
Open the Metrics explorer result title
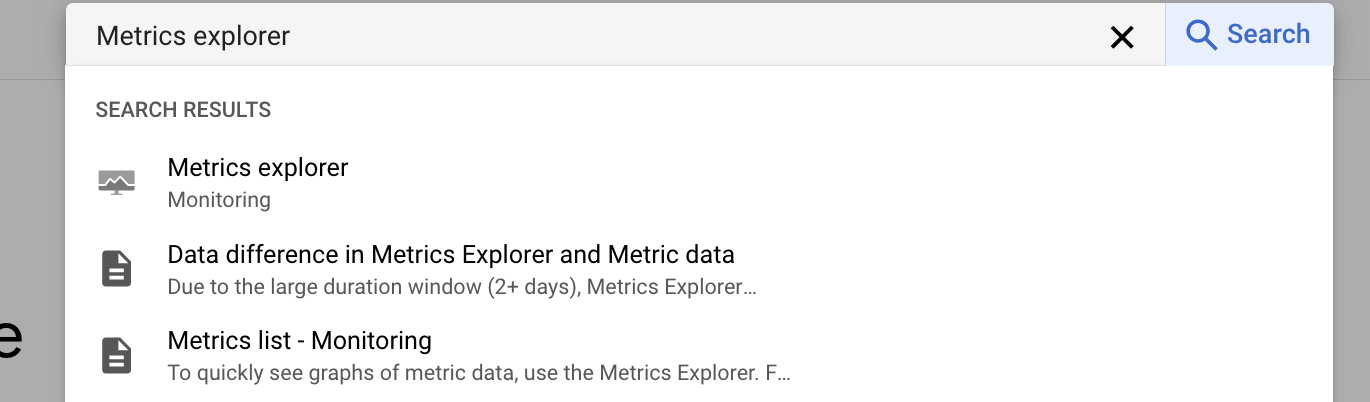coord(258,168)
